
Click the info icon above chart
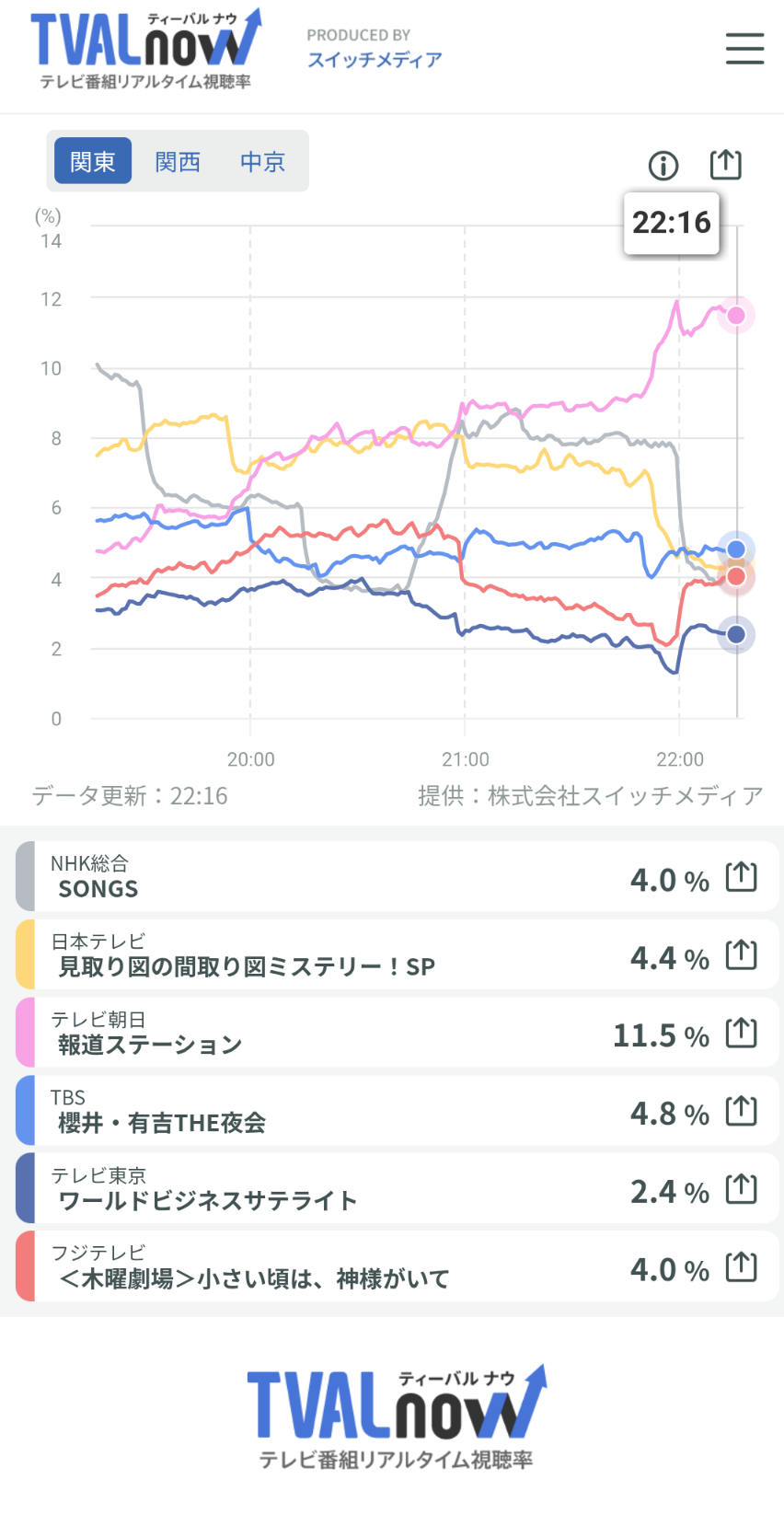[663, 166]
